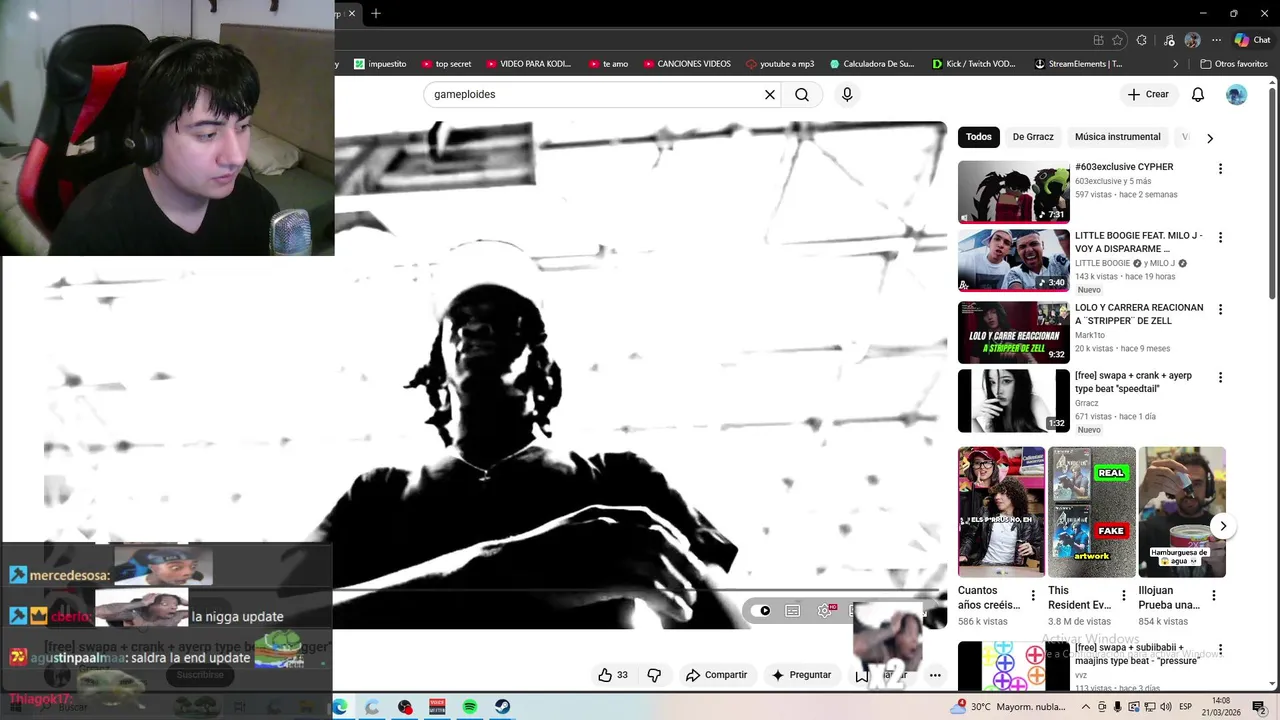Open impuestito bookmark

pyautogui.click(x=380, y=64)
